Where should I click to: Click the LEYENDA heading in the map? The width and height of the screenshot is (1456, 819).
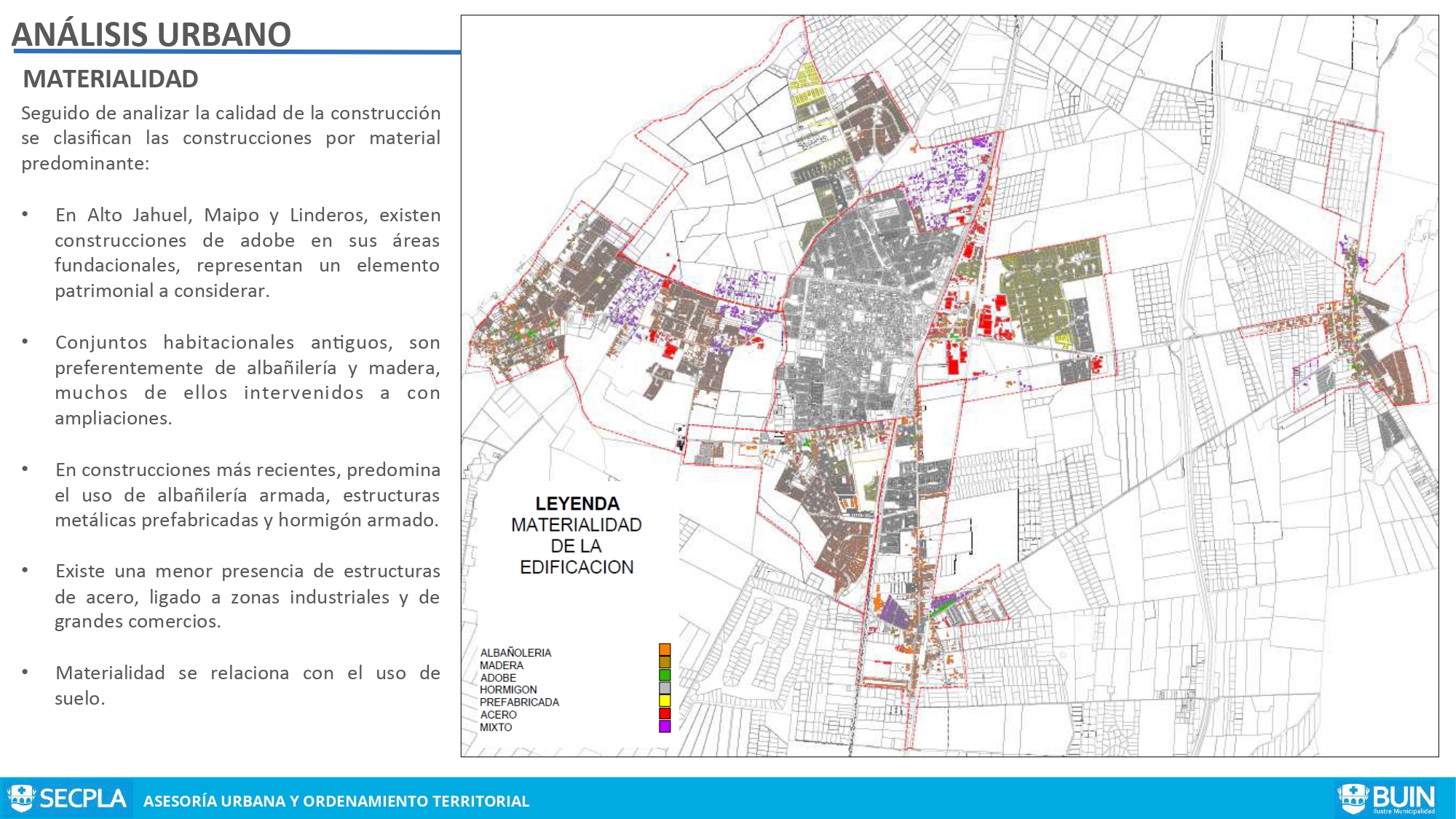pos(577,504)
